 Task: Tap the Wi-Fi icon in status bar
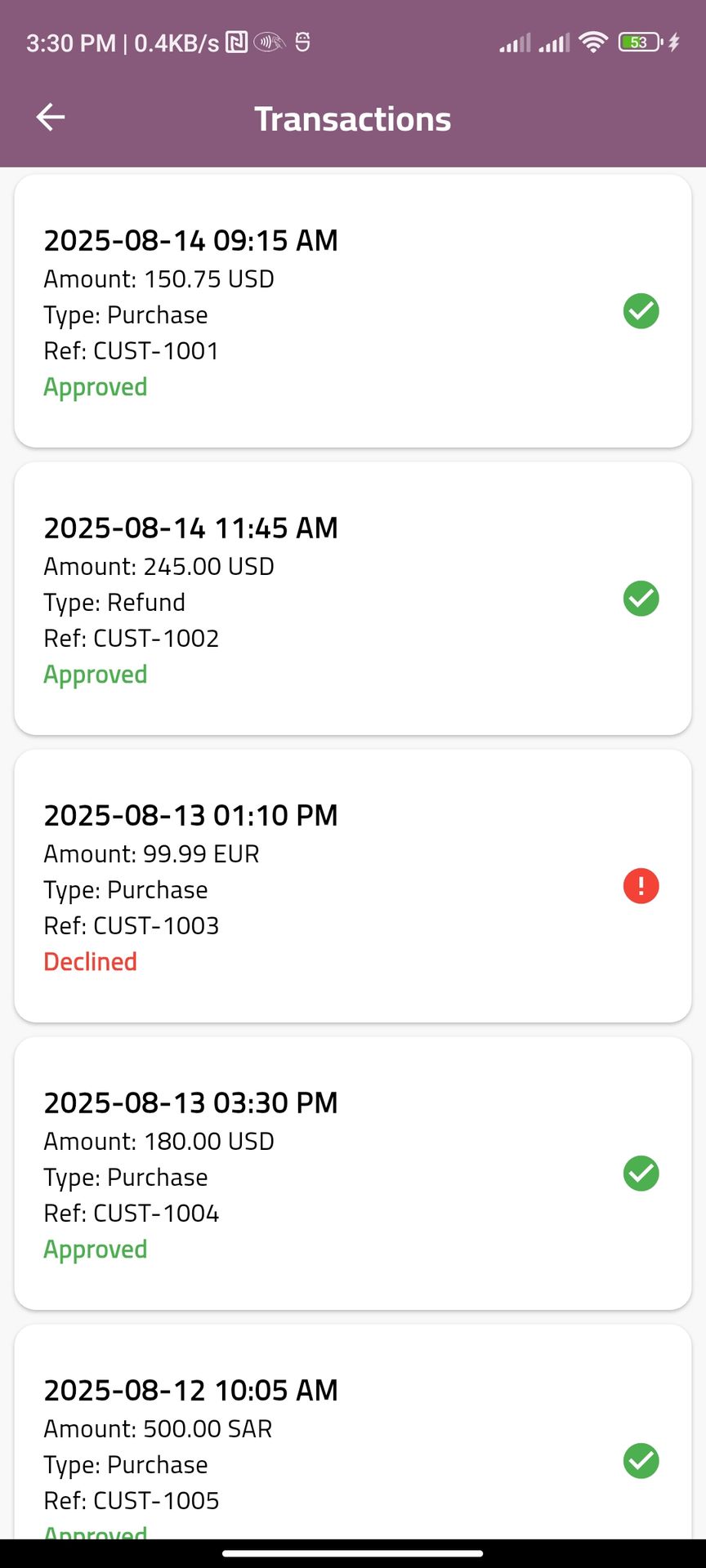[593, 42]
